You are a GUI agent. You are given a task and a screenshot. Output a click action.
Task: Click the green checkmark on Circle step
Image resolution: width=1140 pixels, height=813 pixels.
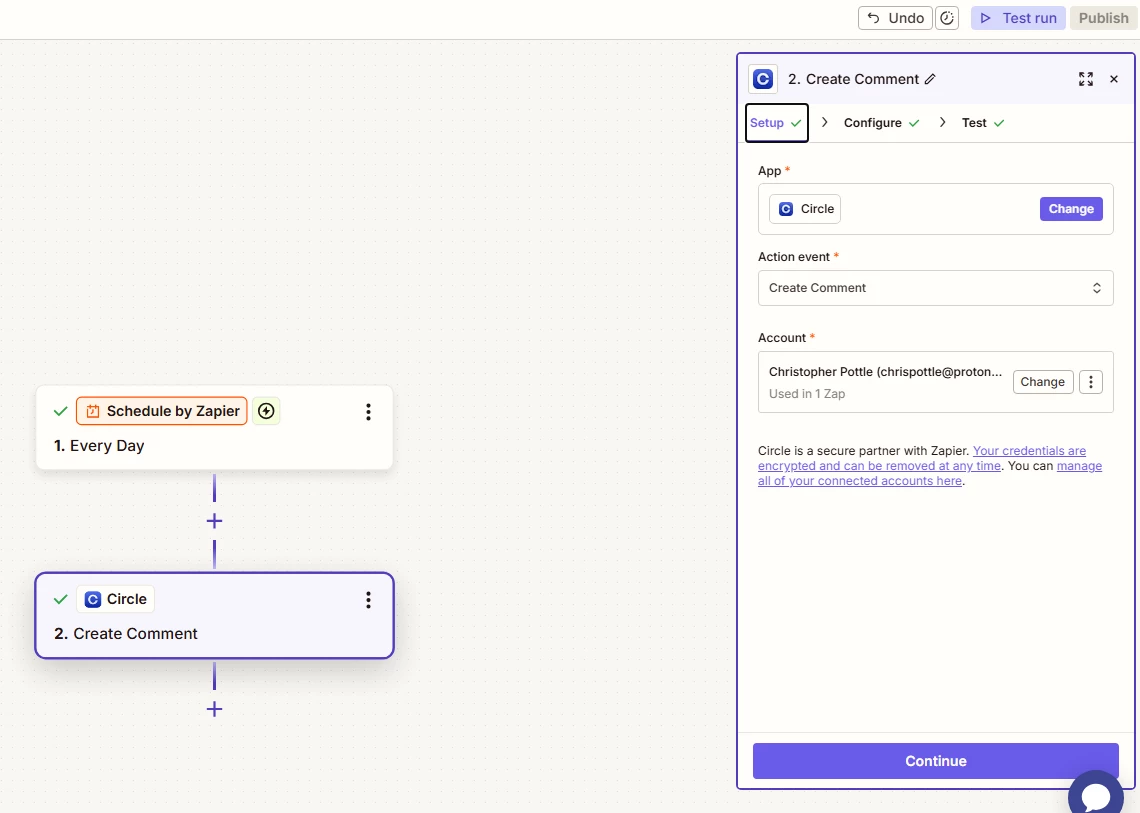tap(60, 599)
